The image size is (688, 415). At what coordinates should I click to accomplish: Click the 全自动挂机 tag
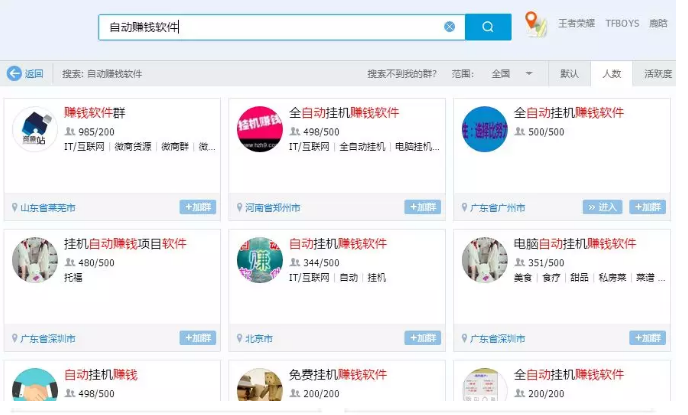pos(362,147)
